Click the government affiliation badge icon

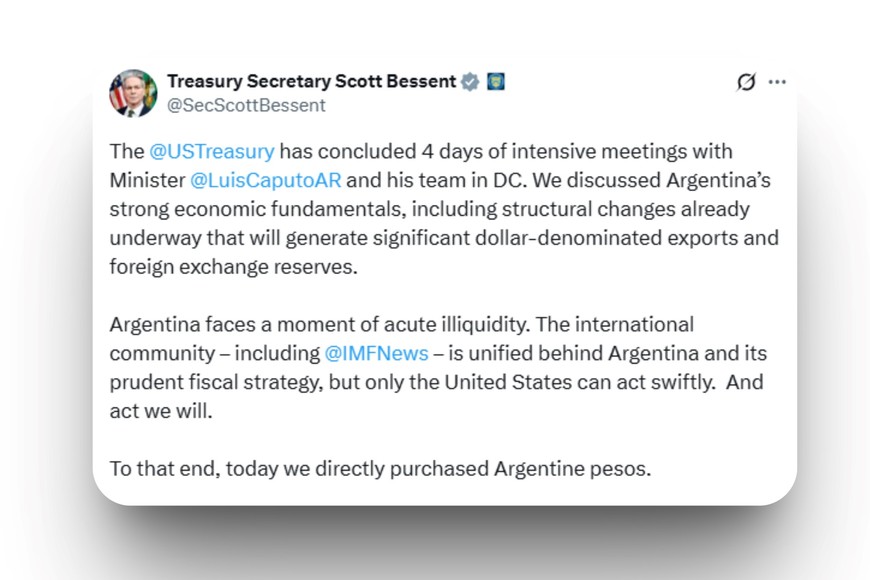click(x=495, y=82)
